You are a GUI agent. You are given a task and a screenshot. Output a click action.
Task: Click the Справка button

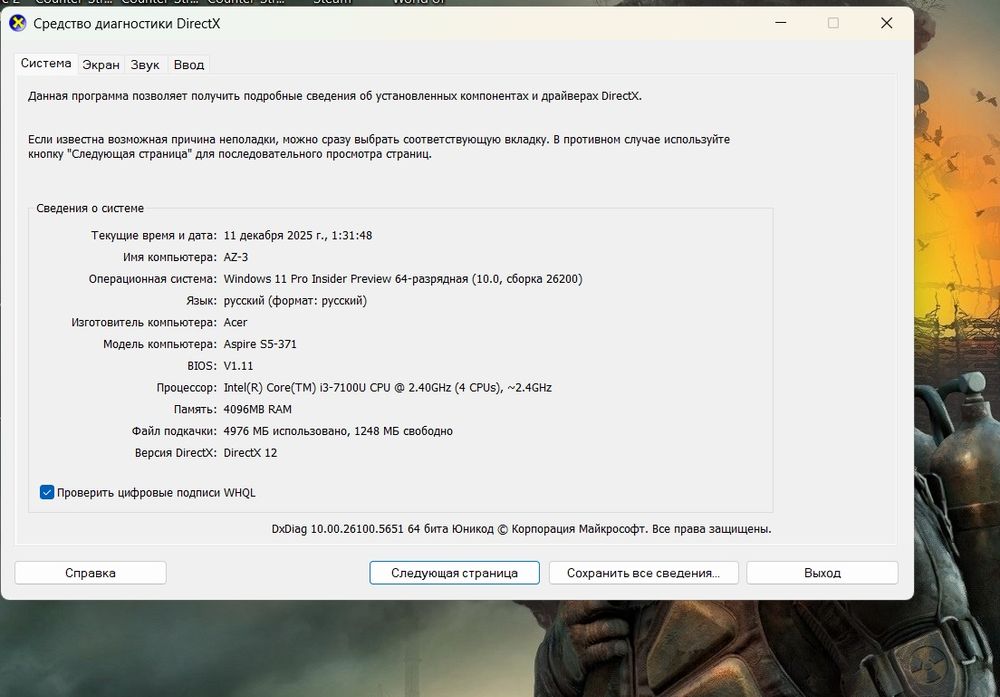click(x=91, y=573)
